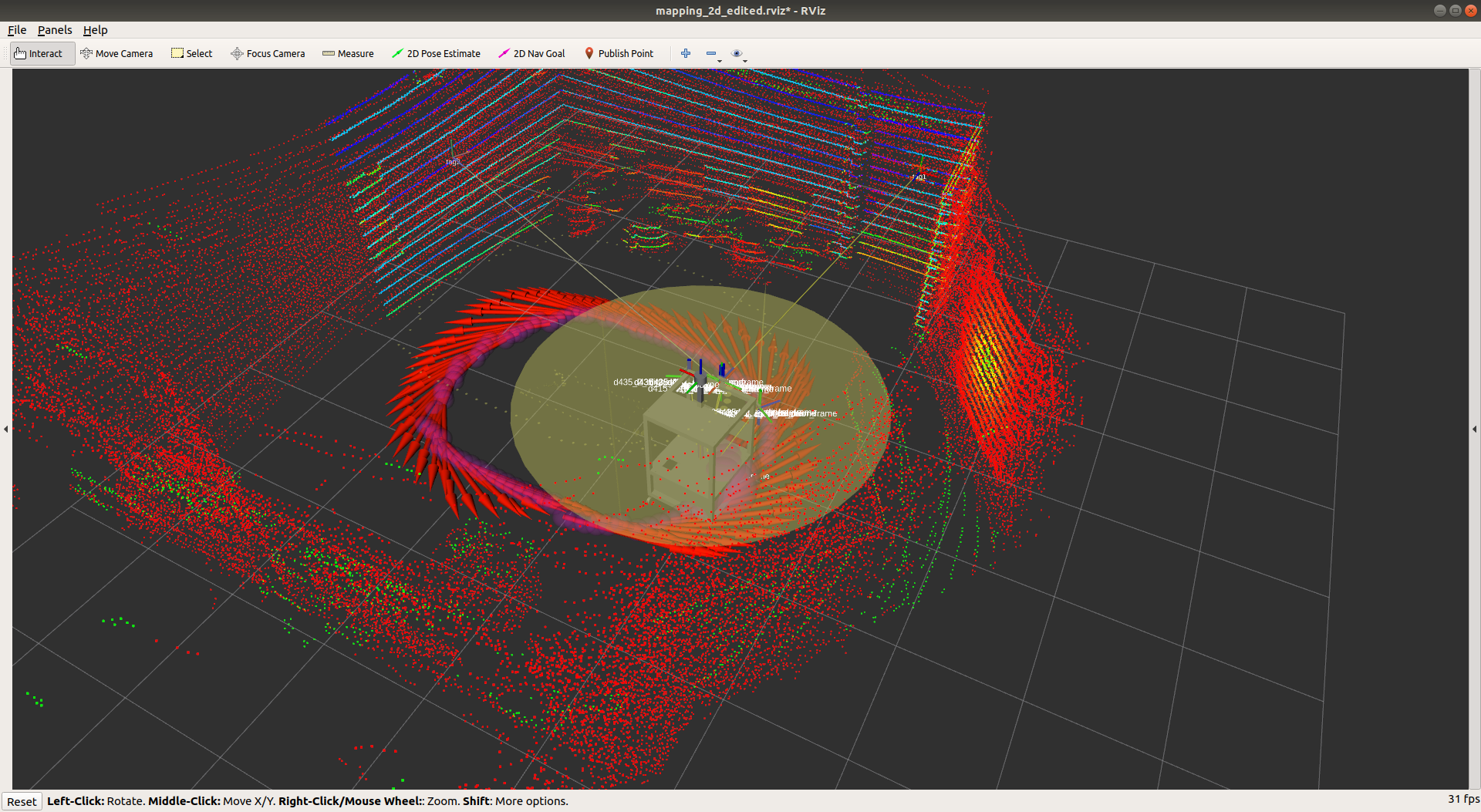Image resolution: width=1481 pixels, height=812 pixels.
Task: Open the eye tool-visibility dropdown
Action: point(738,54)
